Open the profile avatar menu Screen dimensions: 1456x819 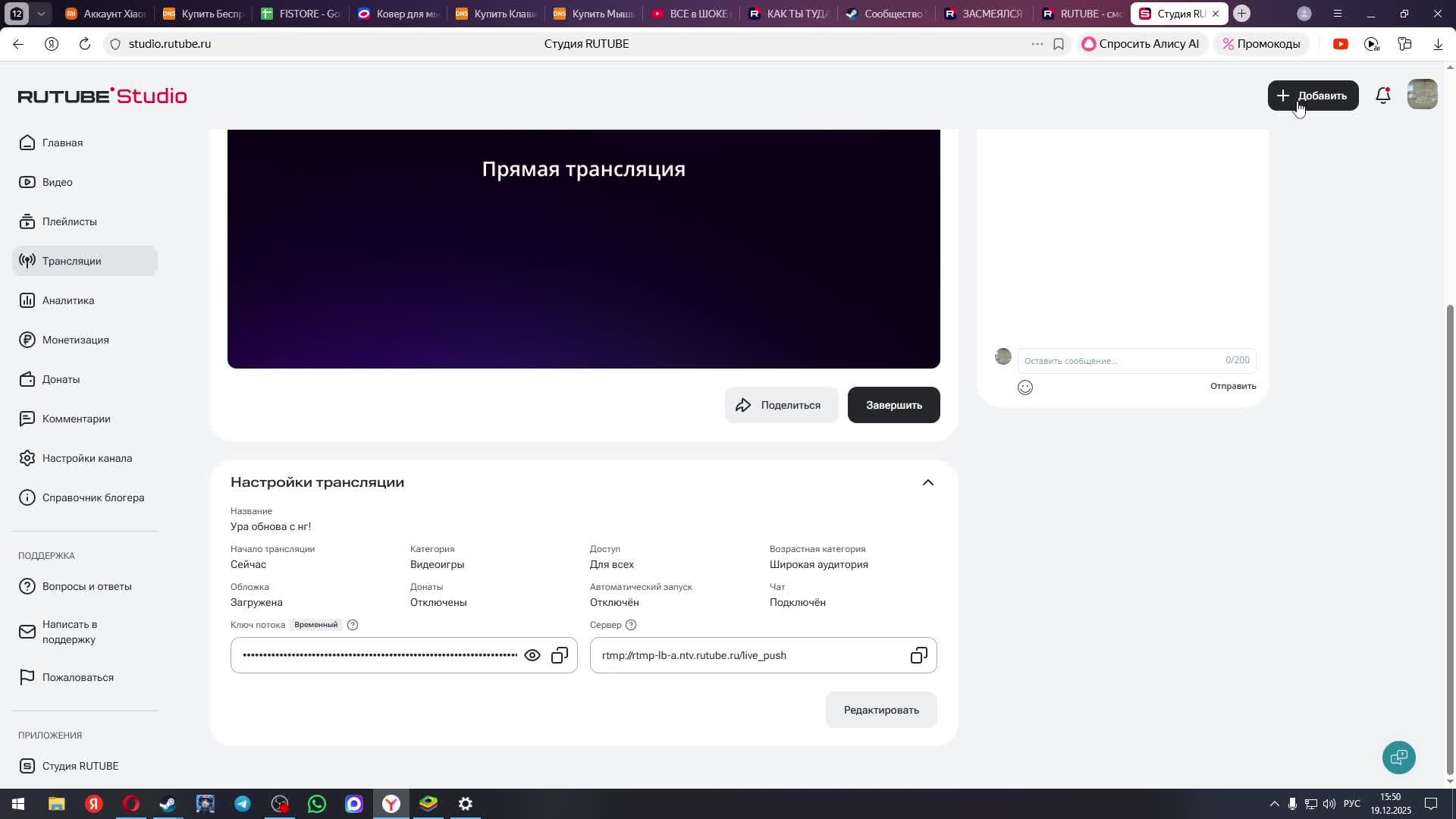1422,95
